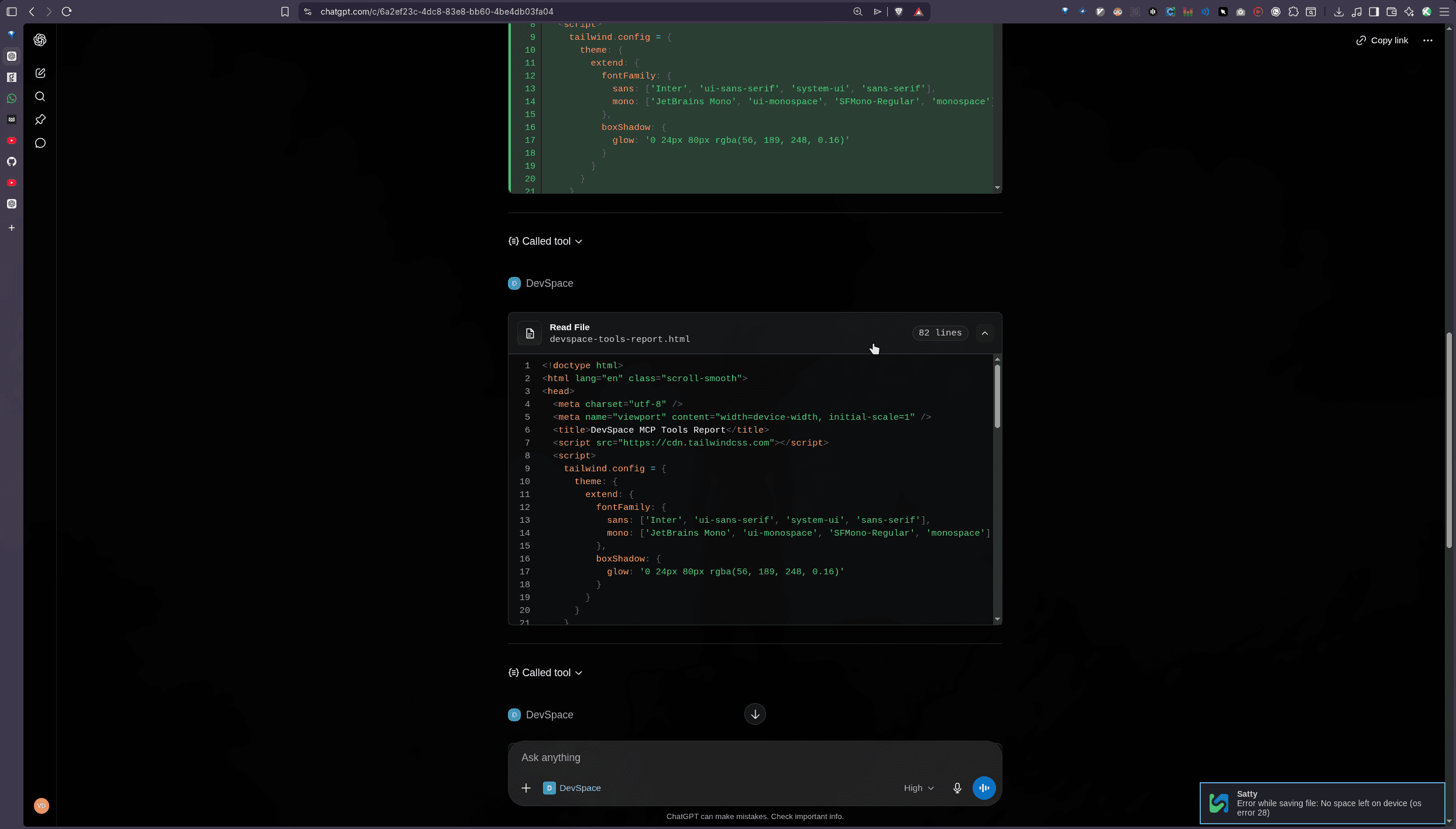Open chat search magnifier in ChatGPT sidebar
The image size is (1456, 829).
(40, 97)
